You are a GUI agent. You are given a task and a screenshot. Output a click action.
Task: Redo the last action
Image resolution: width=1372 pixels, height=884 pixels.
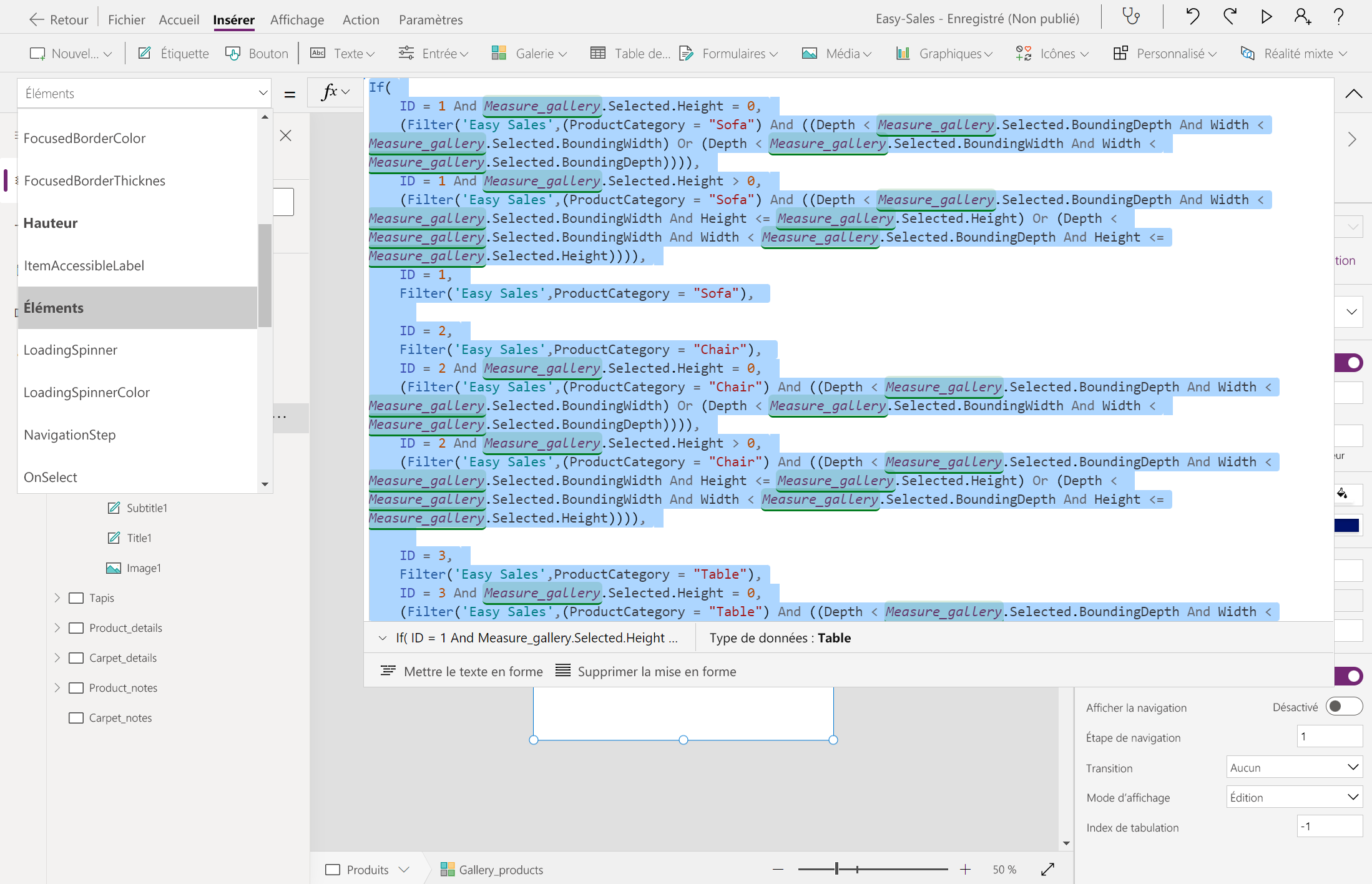click(1230, 17)
